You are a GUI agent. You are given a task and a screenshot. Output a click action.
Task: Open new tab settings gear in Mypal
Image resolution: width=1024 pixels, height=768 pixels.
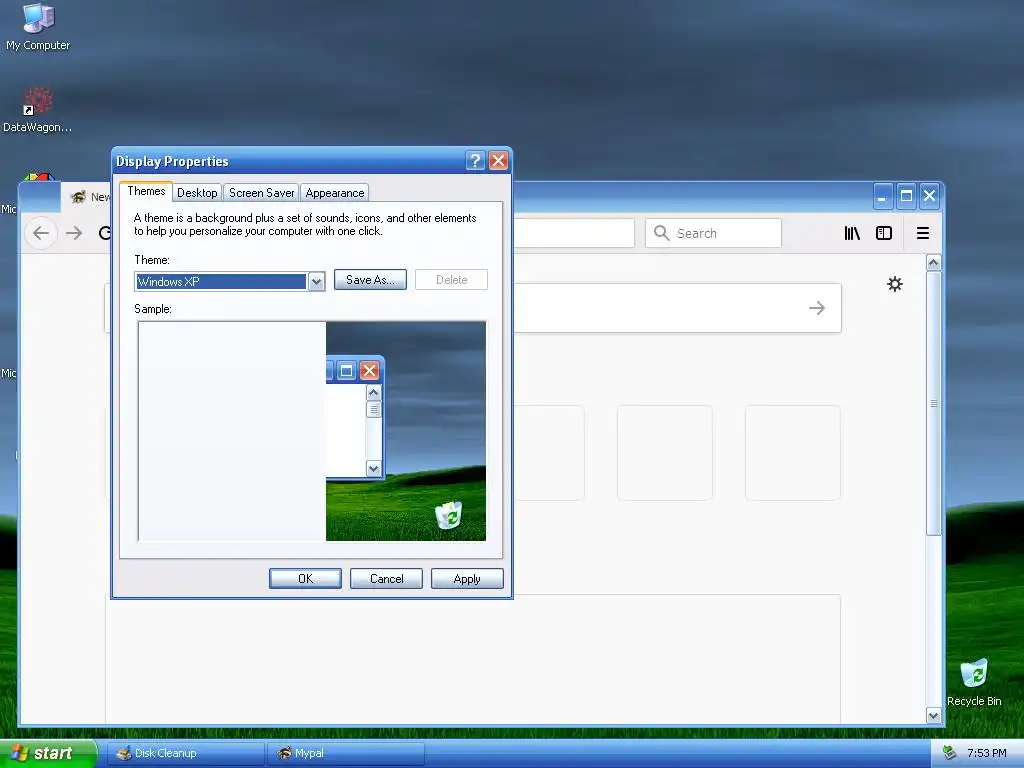[895, 284]
